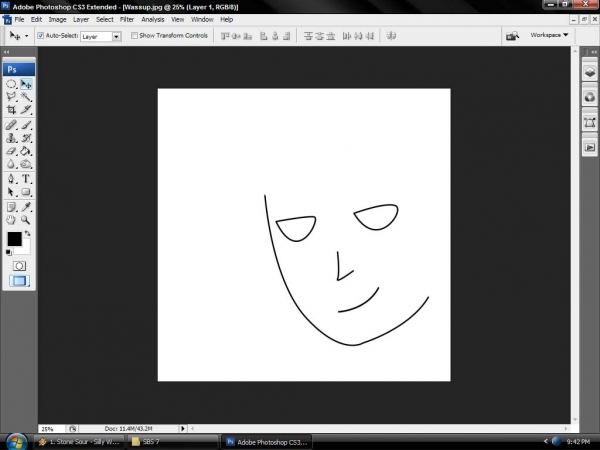This screenshot has height=450, width=600.
Task: Toggle Quick Mask mode
Action: (19, 266)
